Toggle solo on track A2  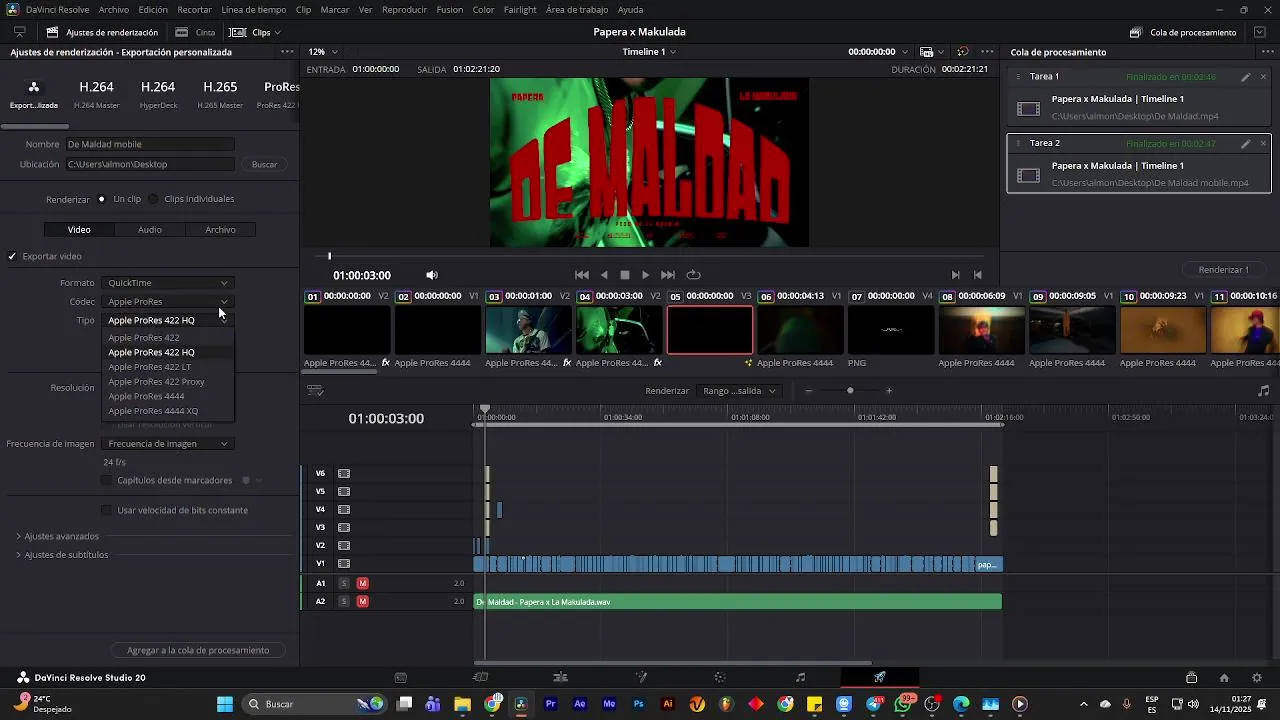coord(344,601)
